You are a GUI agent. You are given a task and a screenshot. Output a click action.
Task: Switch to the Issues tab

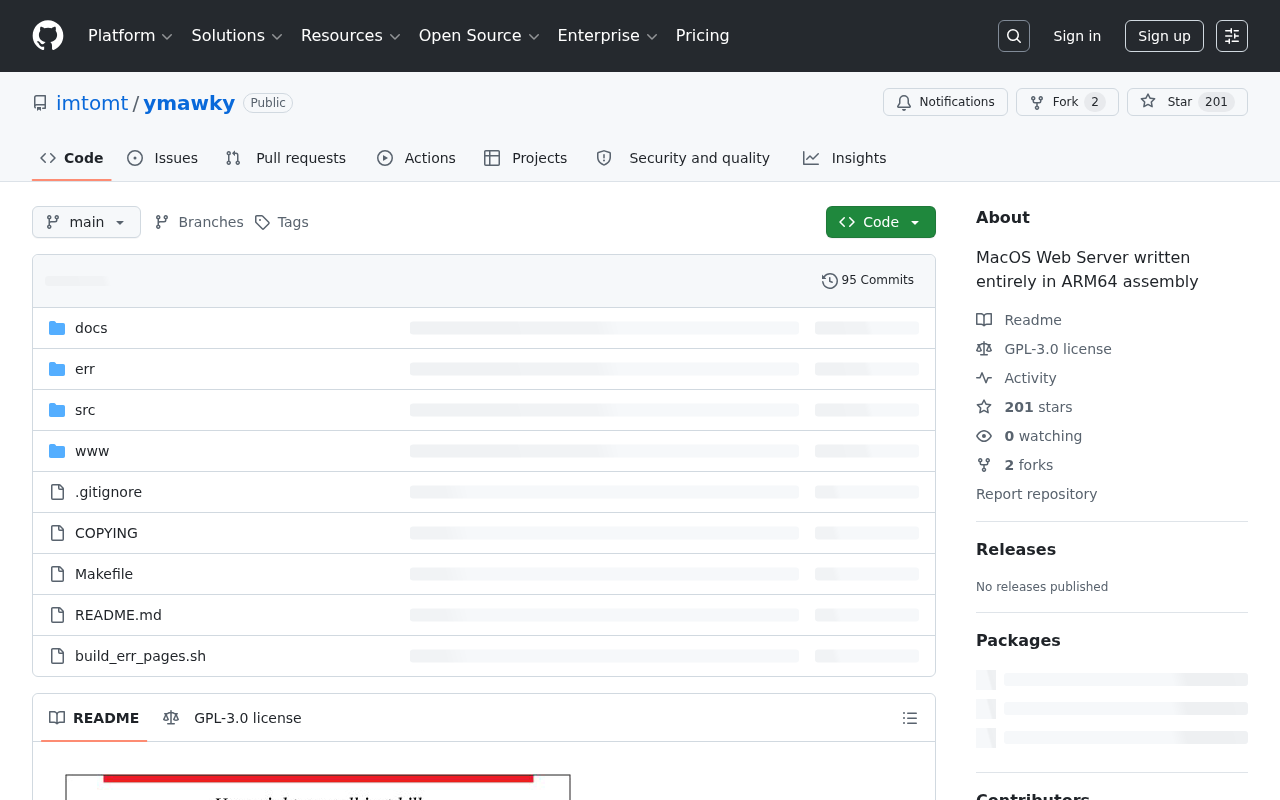163,158
